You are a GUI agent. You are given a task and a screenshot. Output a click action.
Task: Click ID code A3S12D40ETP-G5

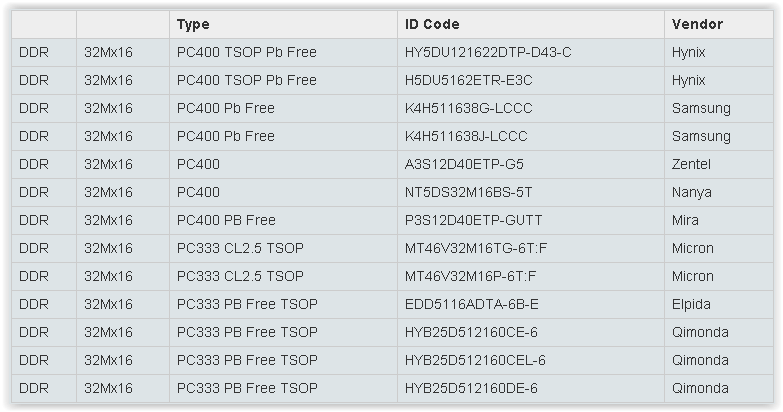(464, 164)
